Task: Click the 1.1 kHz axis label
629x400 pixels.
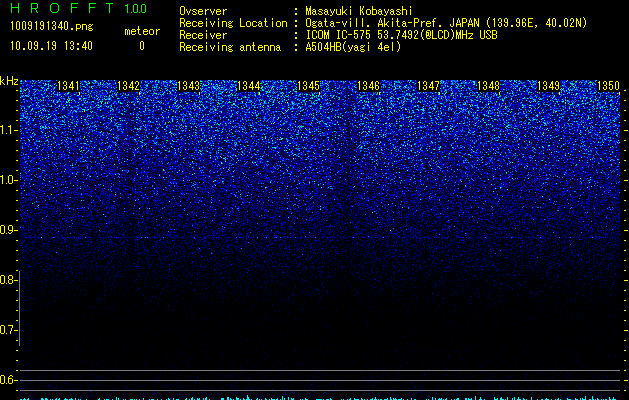Action: [9, 130]
